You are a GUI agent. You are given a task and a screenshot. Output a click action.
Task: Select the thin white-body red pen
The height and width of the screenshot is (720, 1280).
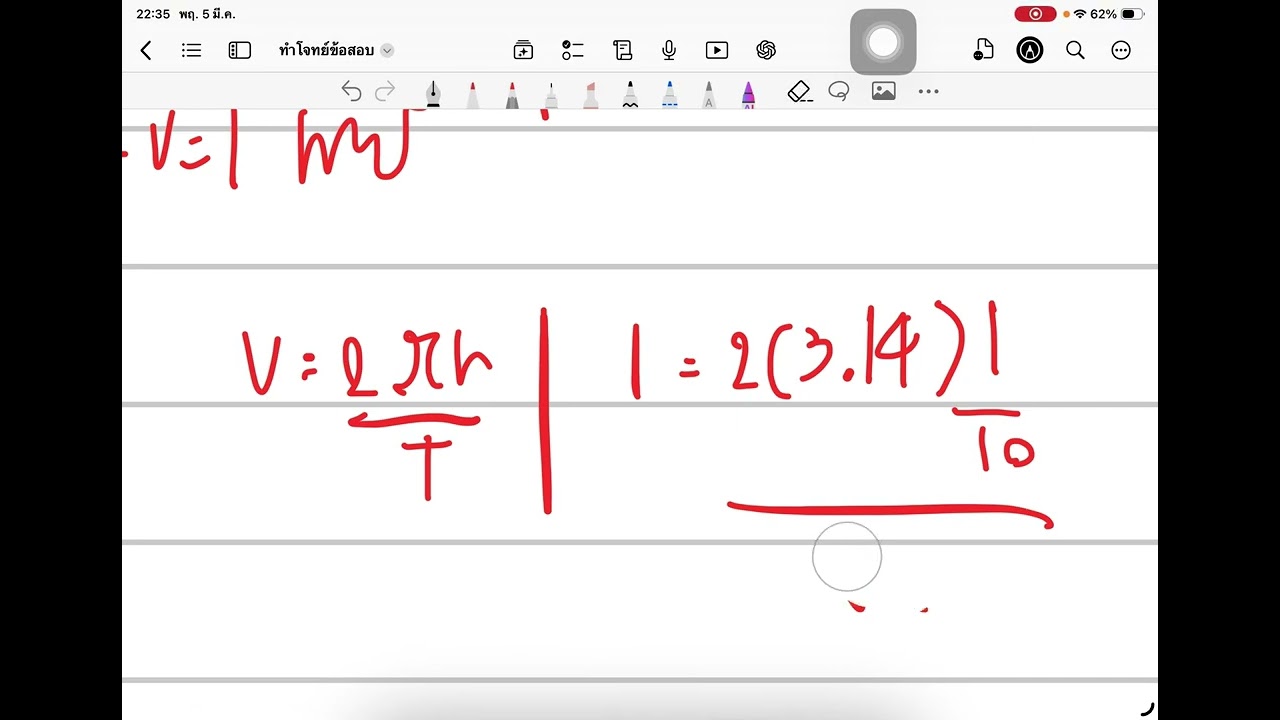(x=551, y=94)
